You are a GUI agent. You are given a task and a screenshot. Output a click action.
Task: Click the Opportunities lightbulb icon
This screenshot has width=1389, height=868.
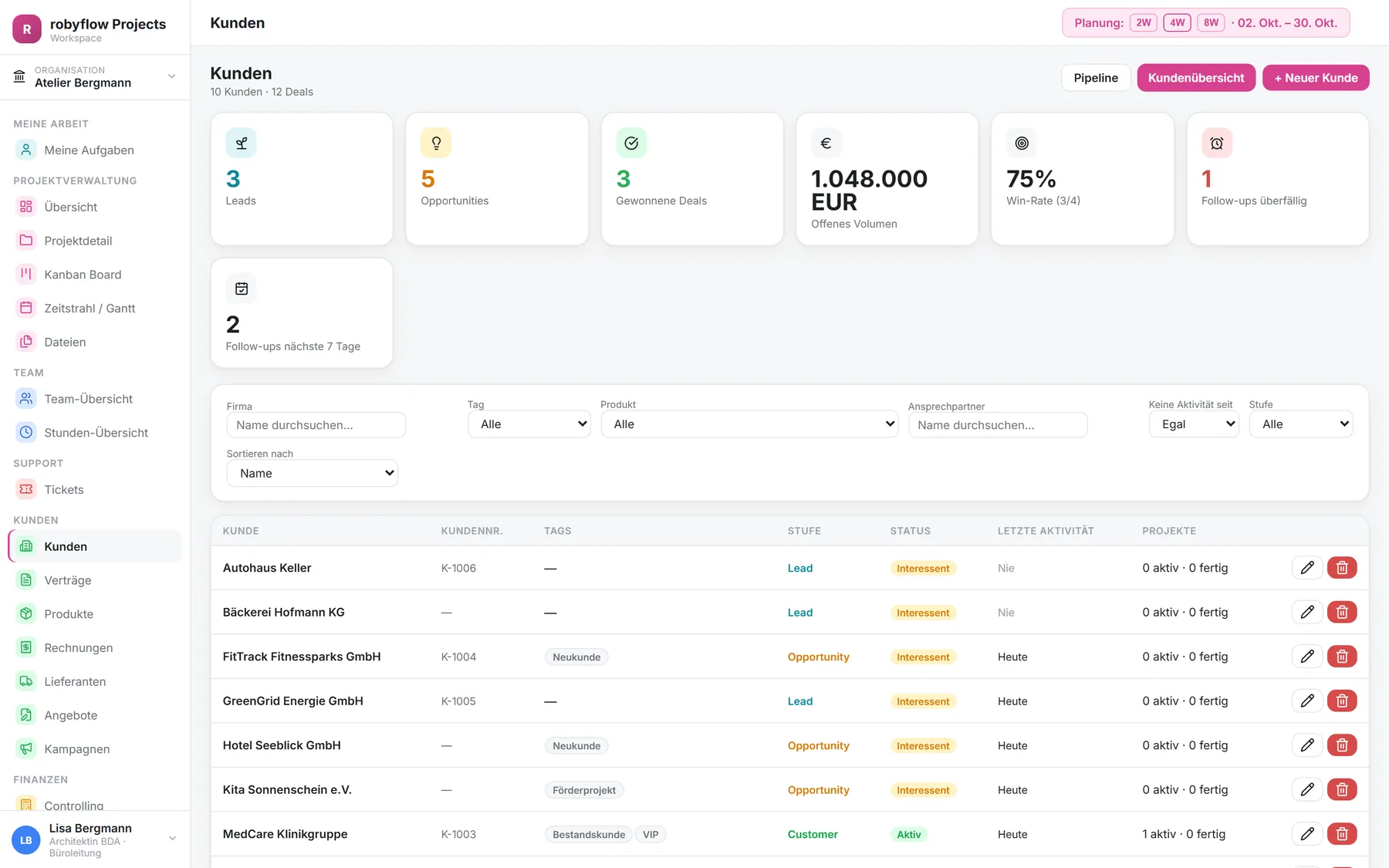coord(436,143)
